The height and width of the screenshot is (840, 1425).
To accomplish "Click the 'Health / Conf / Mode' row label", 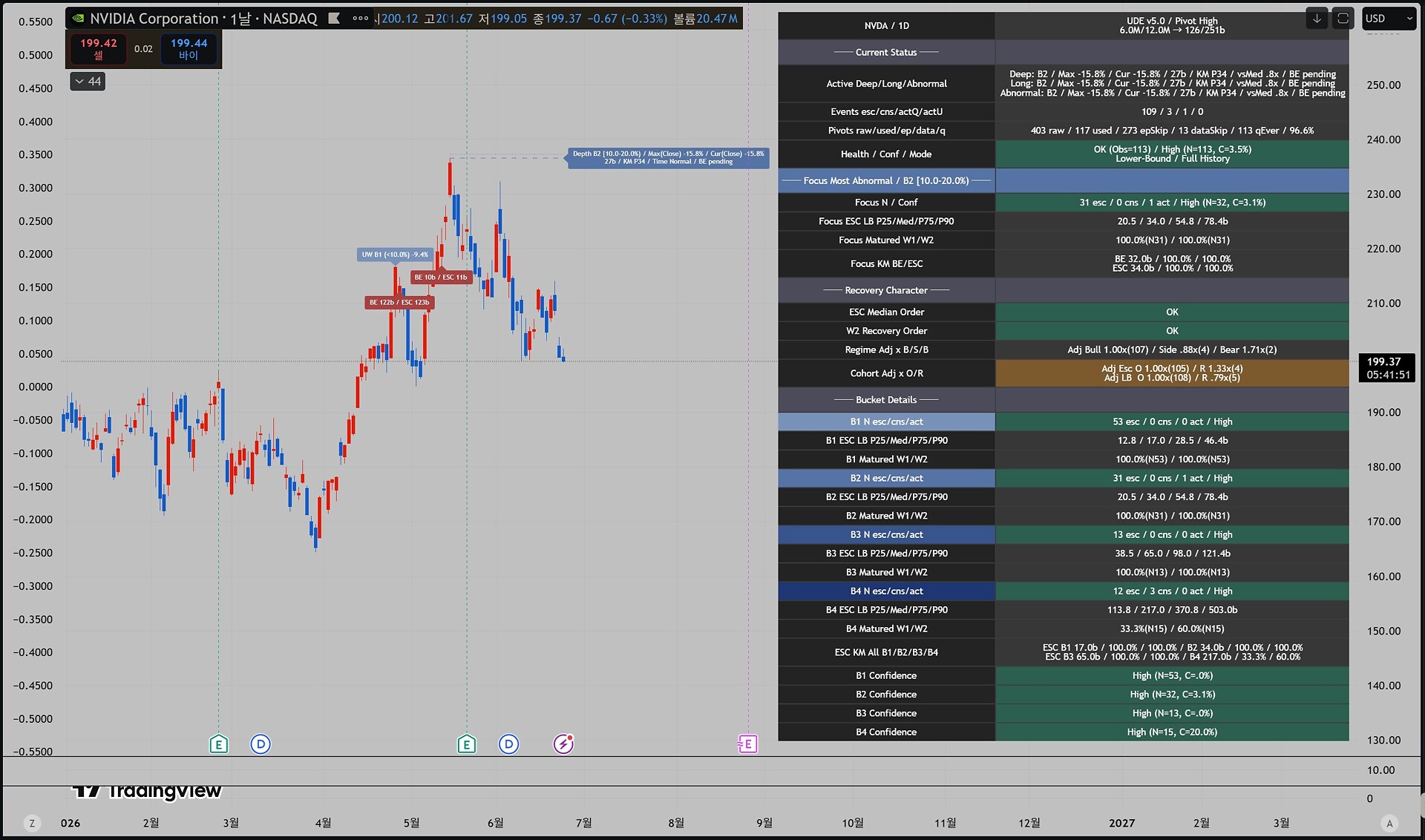I will (886, 154).
